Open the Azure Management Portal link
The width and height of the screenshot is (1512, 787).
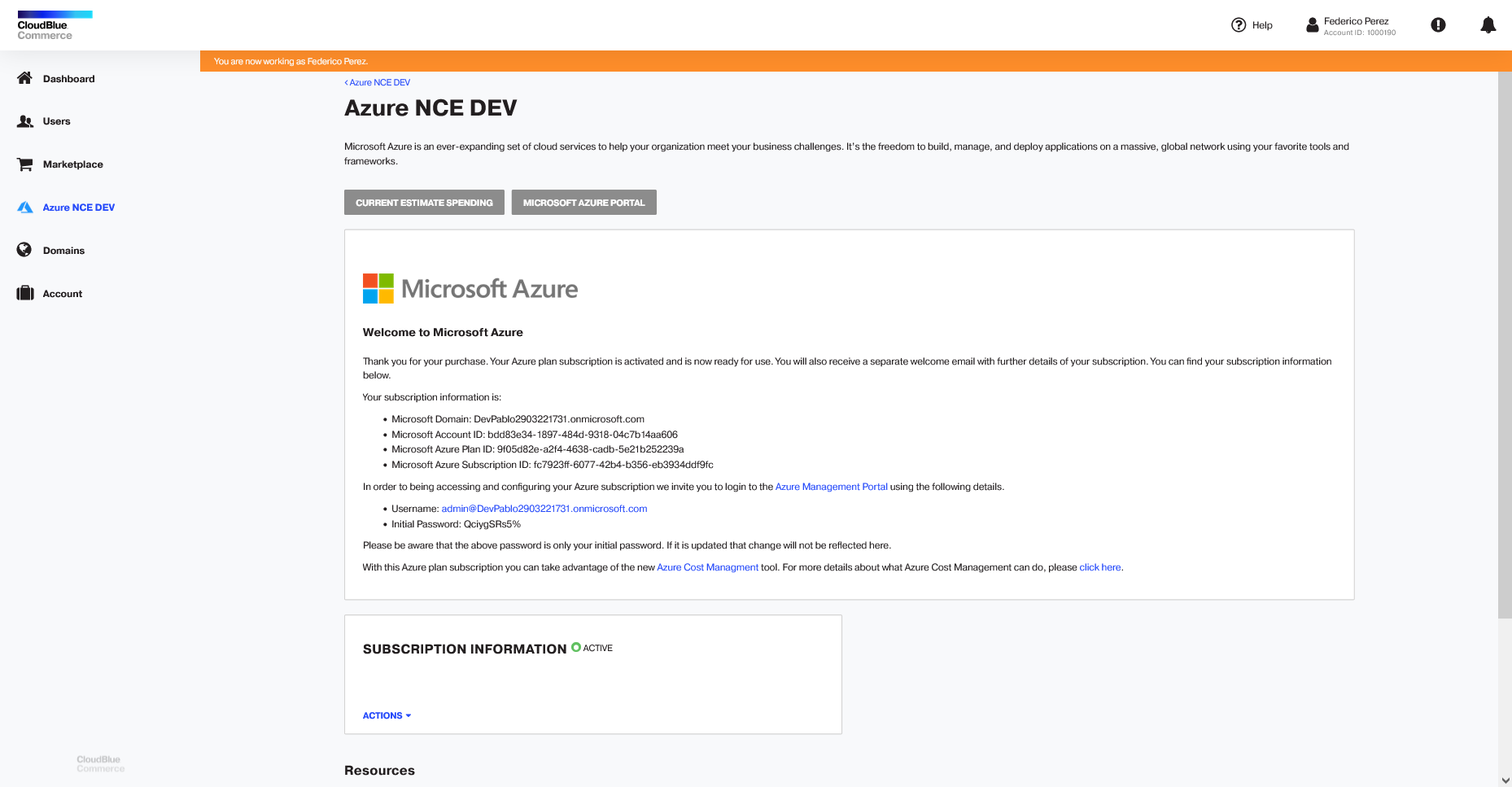(x=831, y=487)
